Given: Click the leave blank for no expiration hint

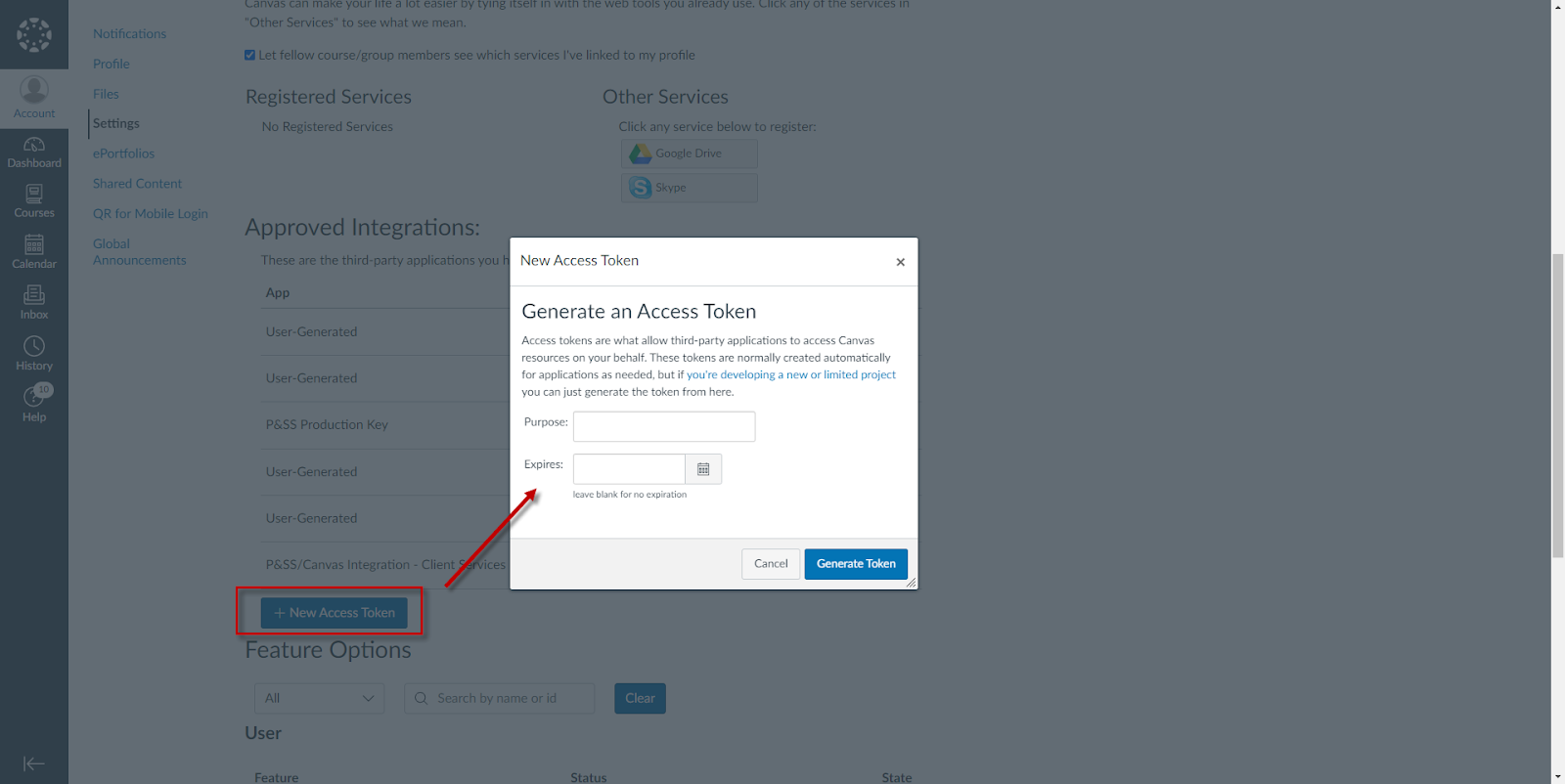Looking at the screenshot, I should pyautogui.click(x=630, y=495).
